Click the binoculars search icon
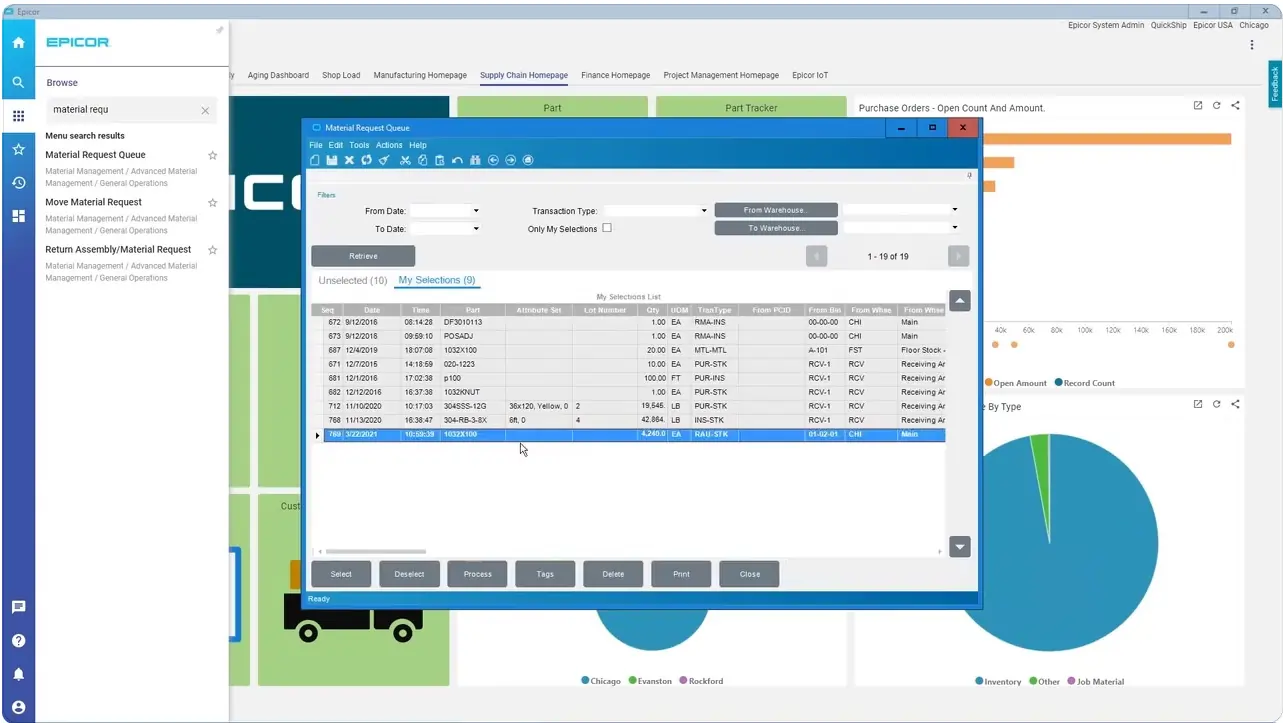 coord(475,160)
